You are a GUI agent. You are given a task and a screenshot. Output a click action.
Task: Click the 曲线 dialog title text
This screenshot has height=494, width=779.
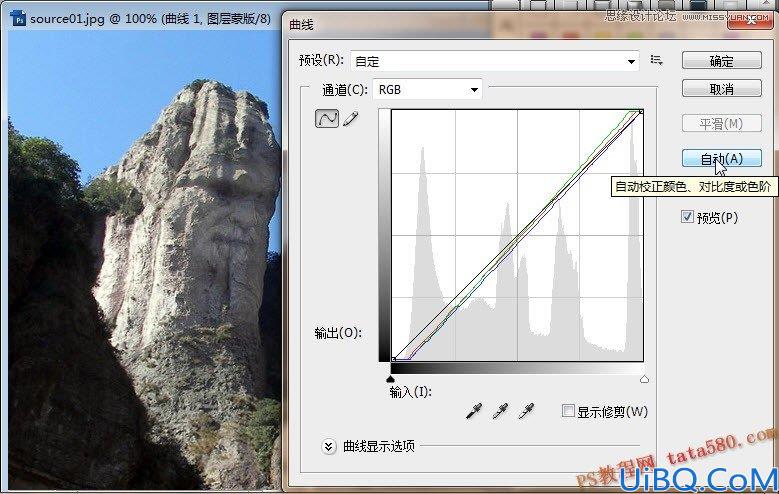301,24
